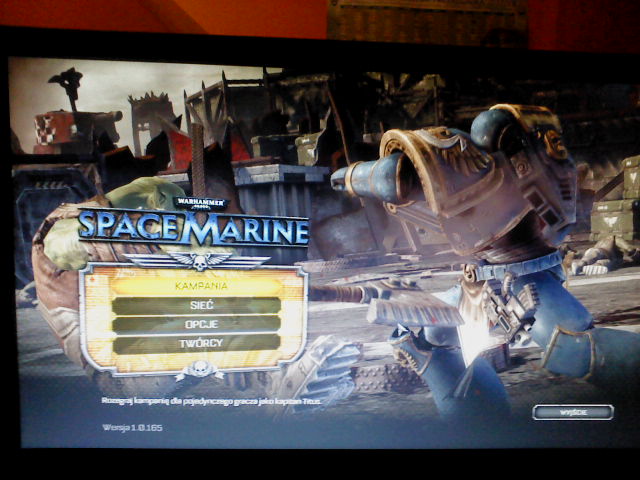This screenshot has height=480, width=640.
Task: Click the Ork totem pole in the background
Action: pyautogui.click(x=70, y=85)
